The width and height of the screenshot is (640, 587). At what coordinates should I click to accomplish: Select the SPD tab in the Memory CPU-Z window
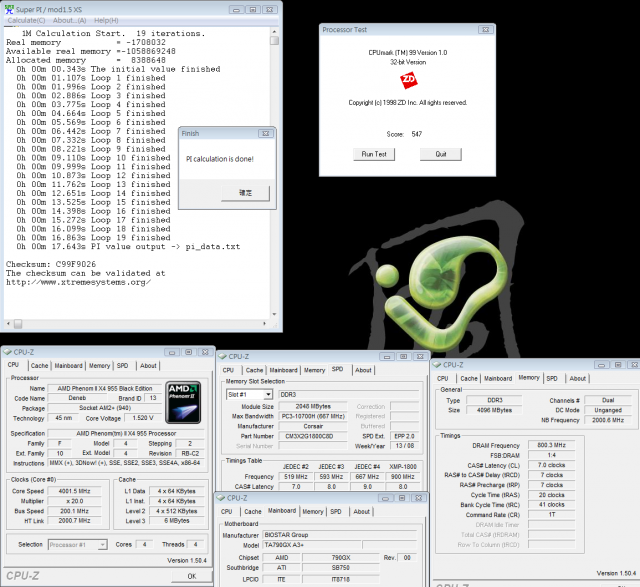(x=552, y=378)
